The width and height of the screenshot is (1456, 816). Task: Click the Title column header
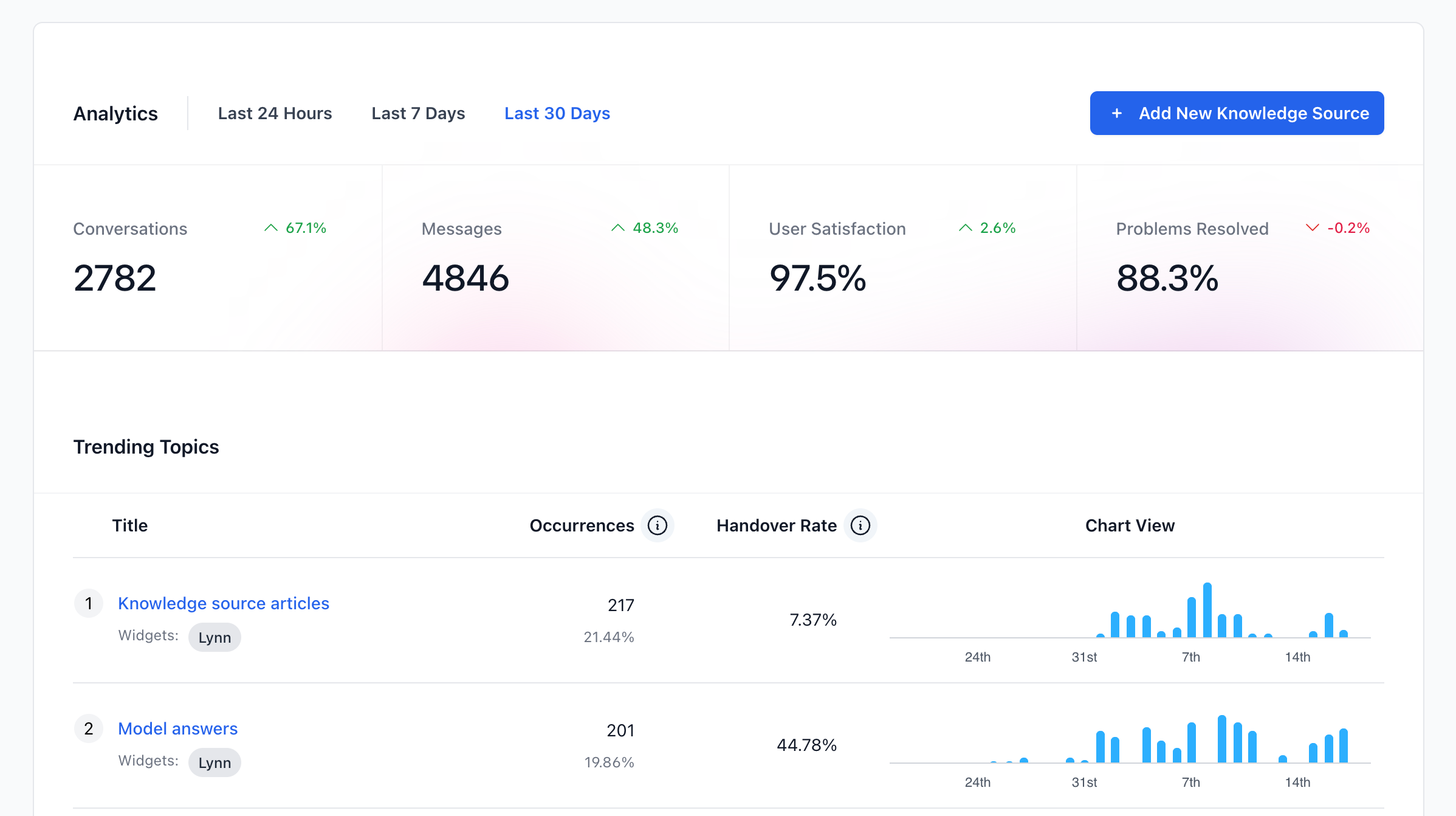point(129,525)
